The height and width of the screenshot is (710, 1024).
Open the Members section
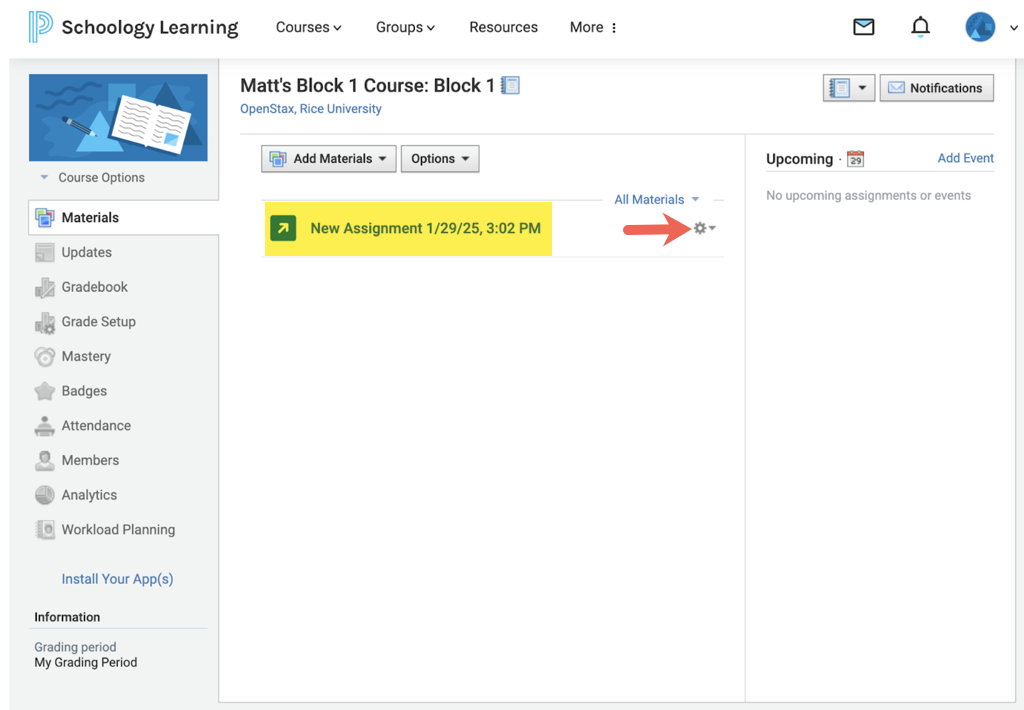point(91,460)
